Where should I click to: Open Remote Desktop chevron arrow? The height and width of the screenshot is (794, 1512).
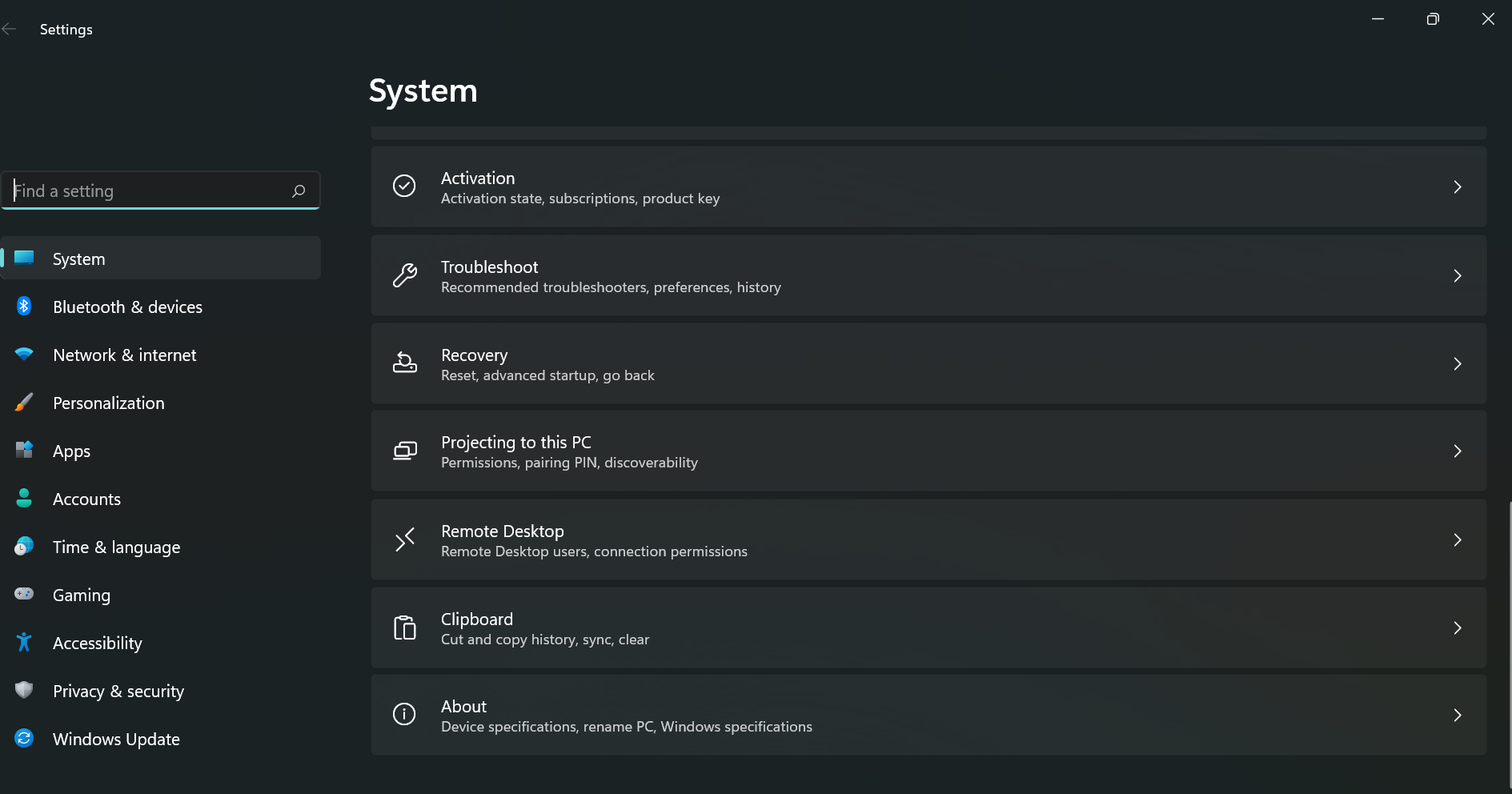[1458, 540]
